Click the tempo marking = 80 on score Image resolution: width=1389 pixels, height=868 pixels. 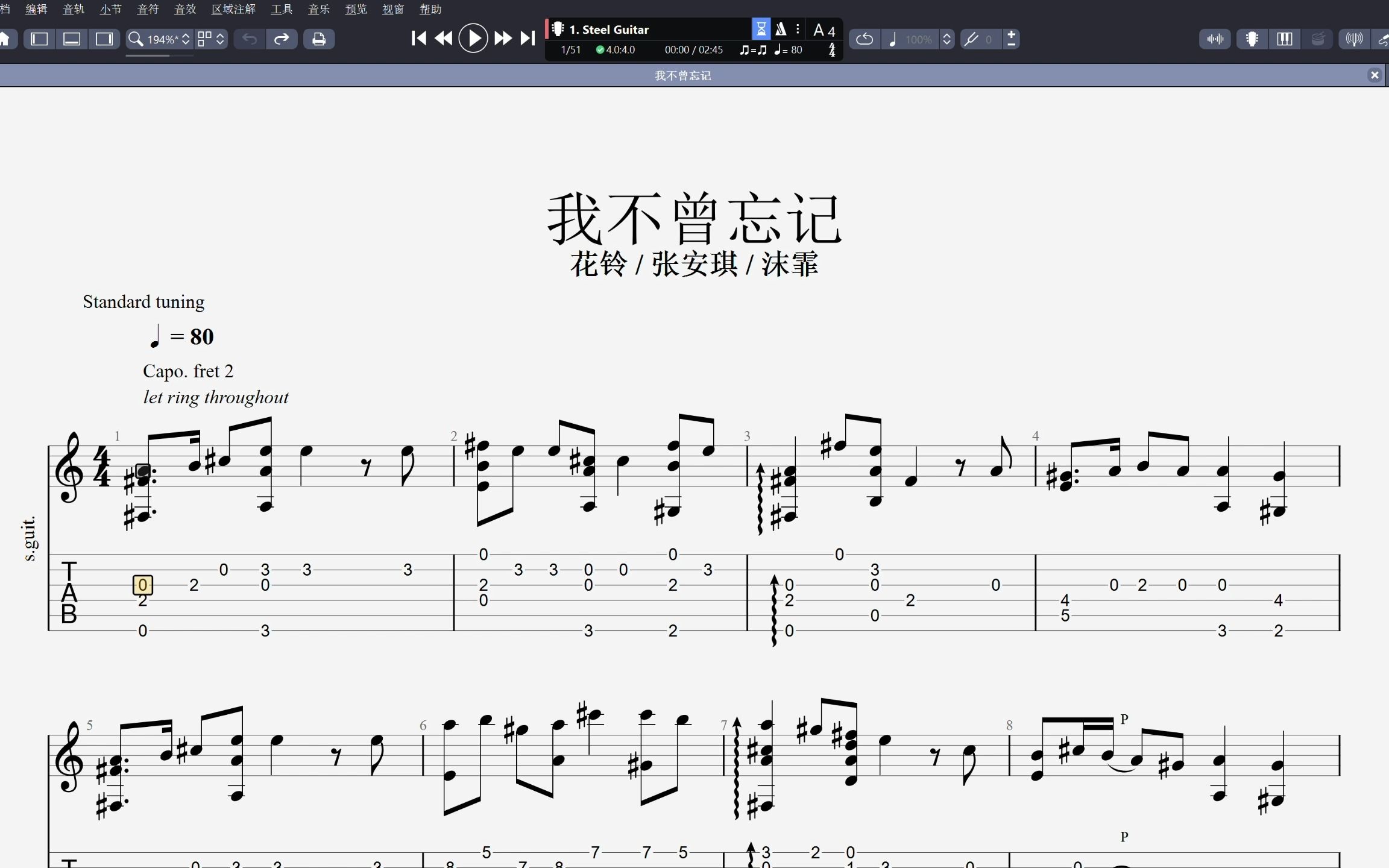click(x=181, y=336)
